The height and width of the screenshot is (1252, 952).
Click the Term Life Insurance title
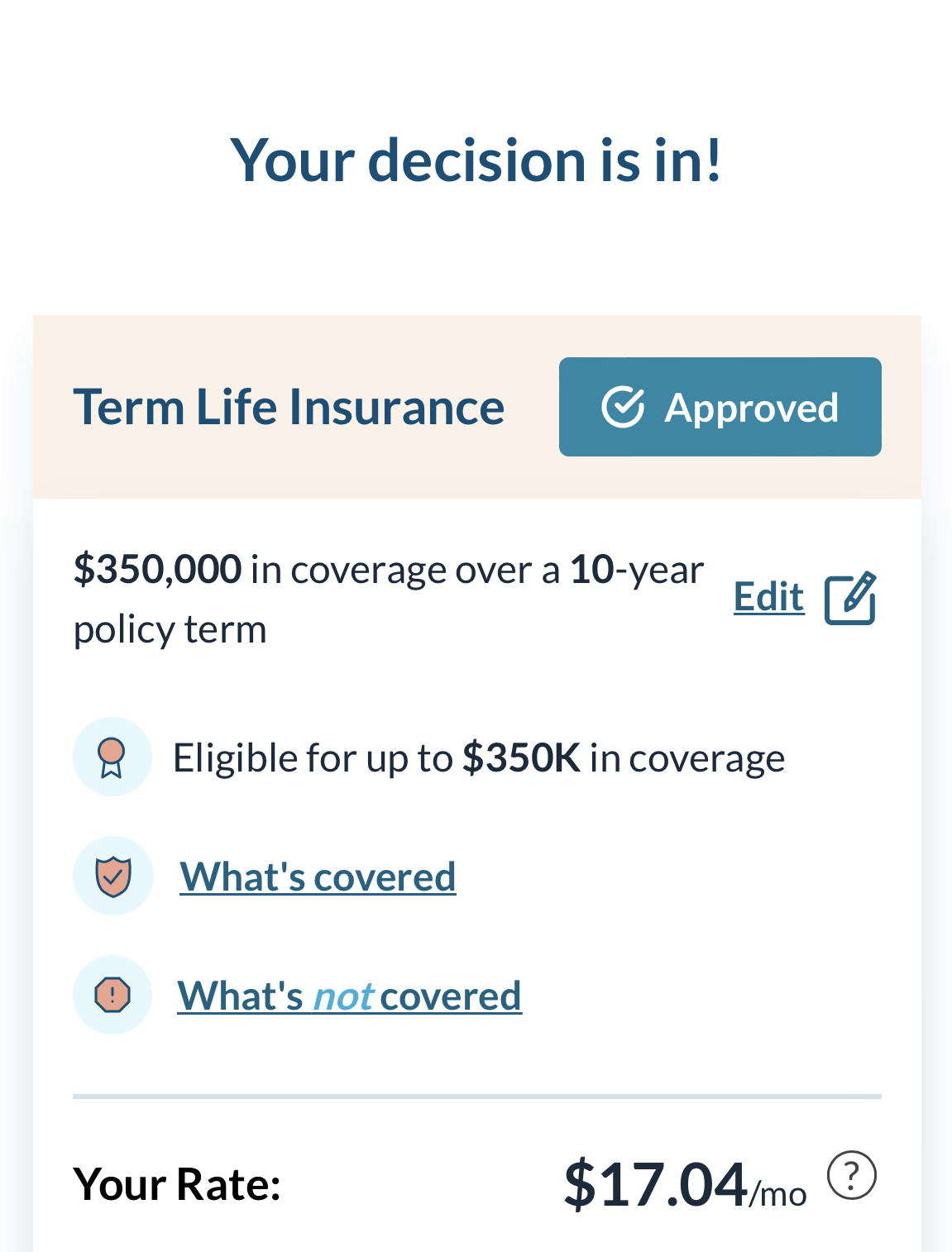coord(289,406)
